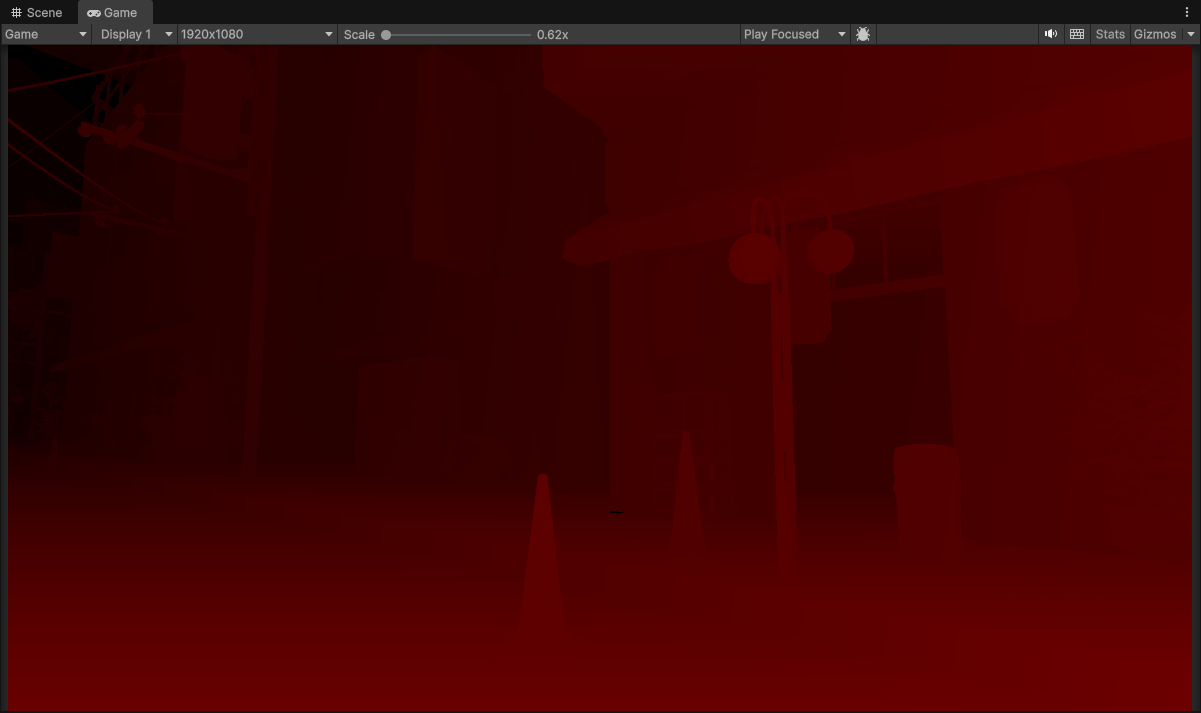Viewport: 1201px width, 713px height.
Task: Click the small dark marker at view center
Action: click(617, 512)
